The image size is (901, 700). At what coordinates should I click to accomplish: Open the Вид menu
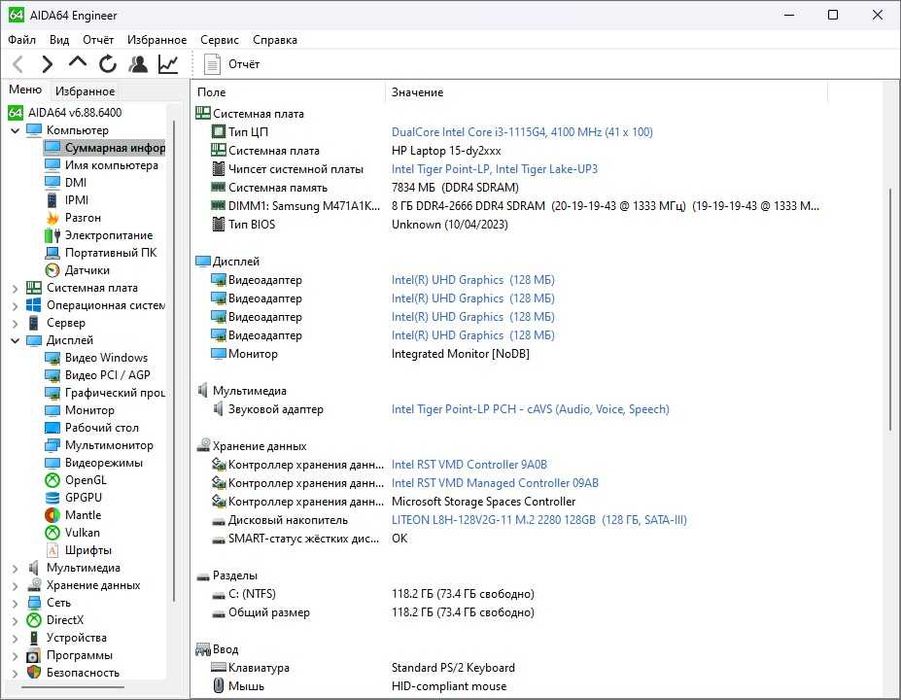pos(59,40)
